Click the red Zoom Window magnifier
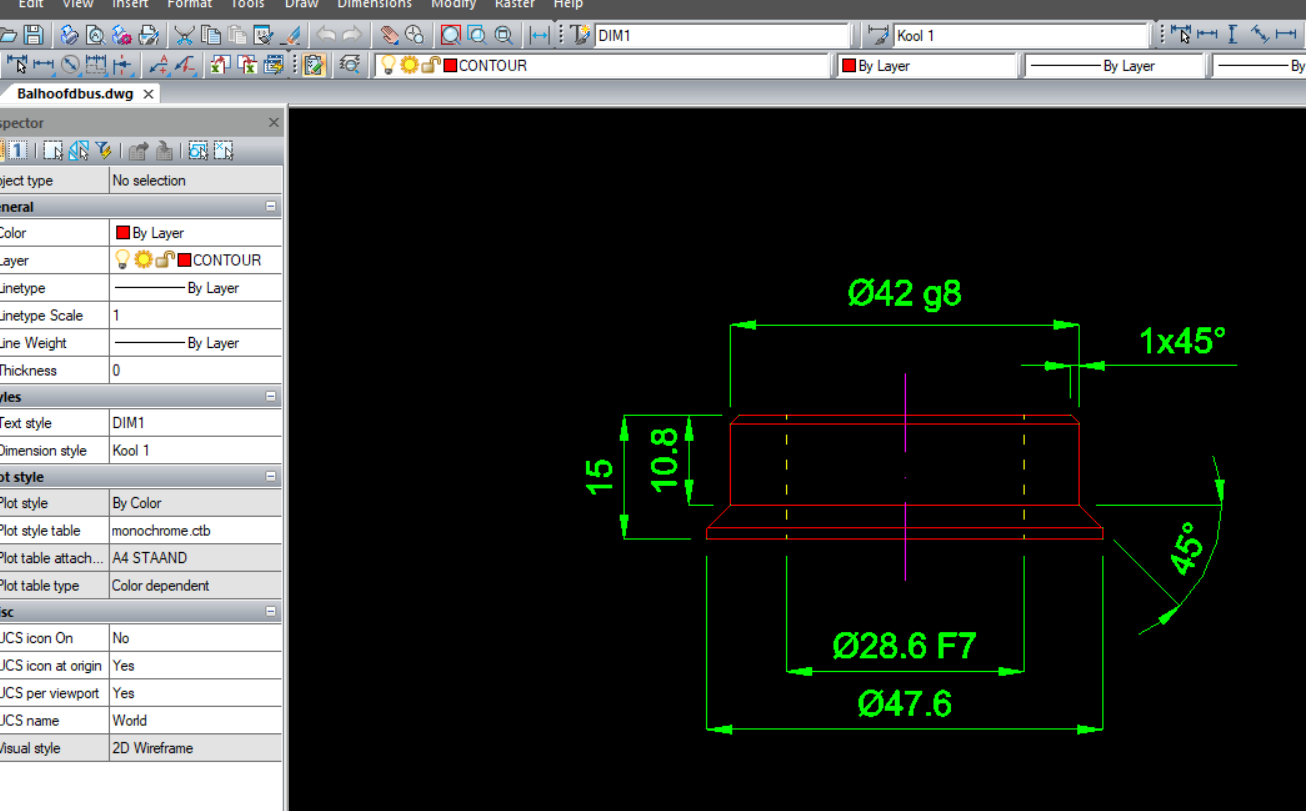Screen dimensions: 1306x811 point(451,35)
